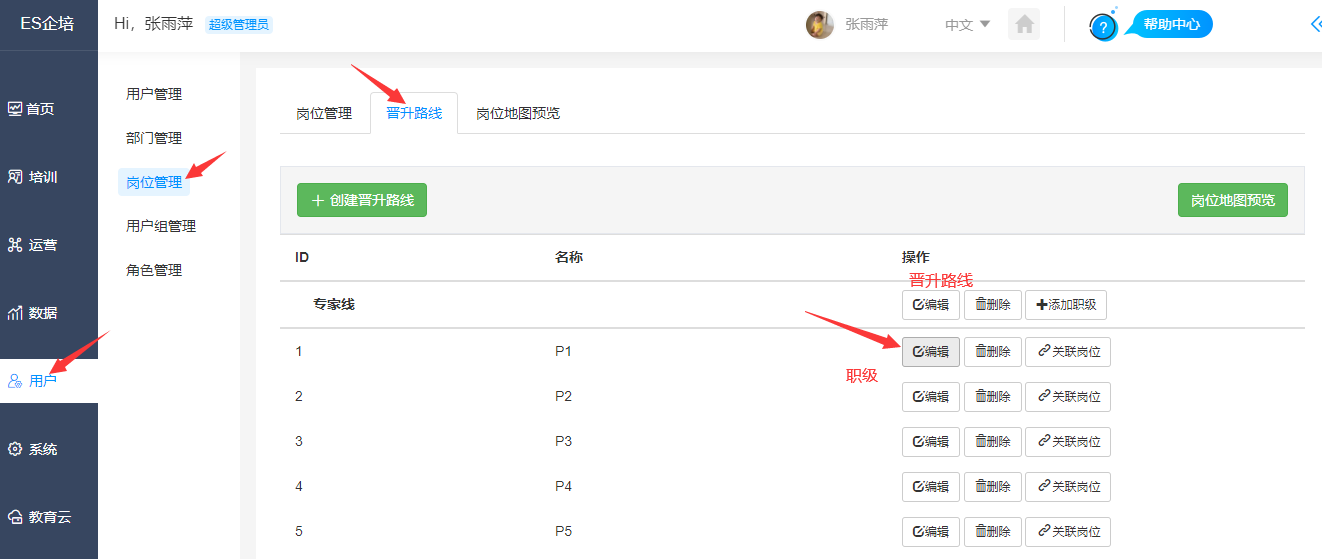Click the user avatar photo of 张雨萍

point(820,25)
